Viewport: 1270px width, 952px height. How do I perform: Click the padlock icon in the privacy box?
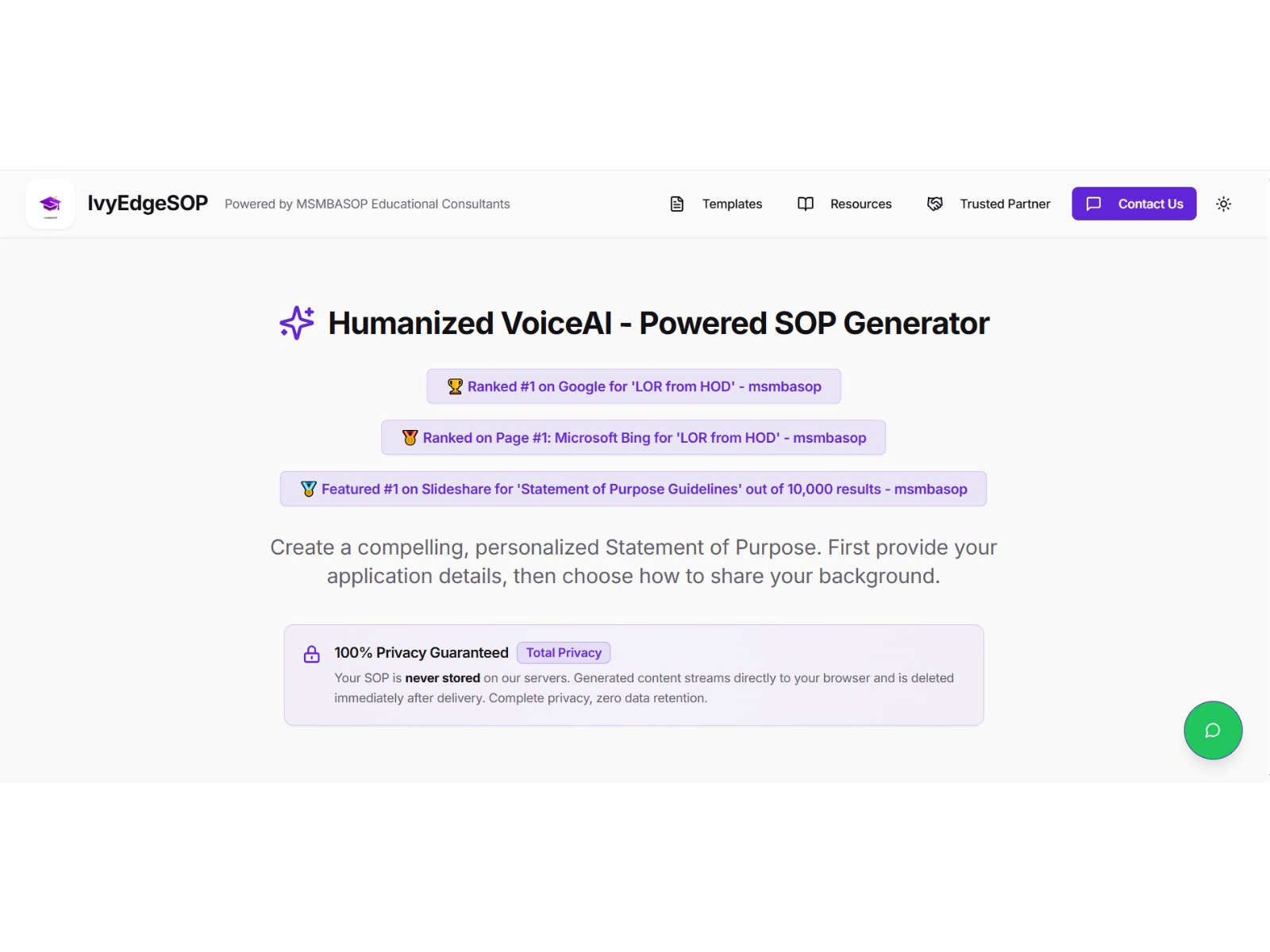coord(310,654)
